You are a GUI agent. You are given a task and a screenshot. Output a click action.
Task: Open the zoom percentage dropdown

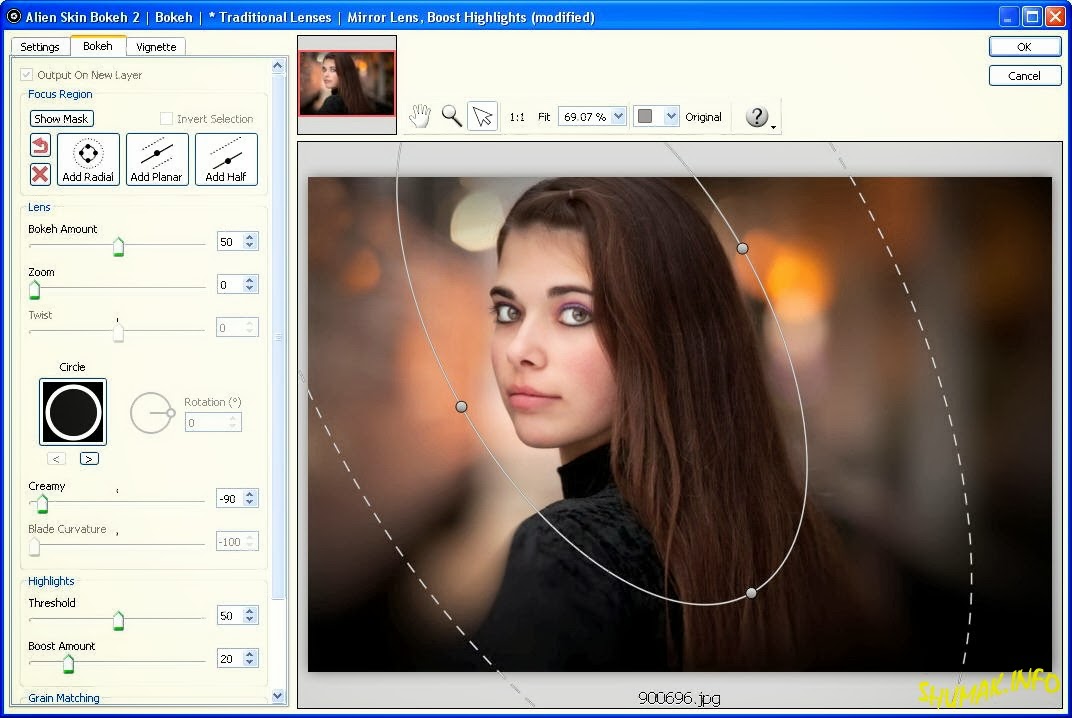click(618, 116)
